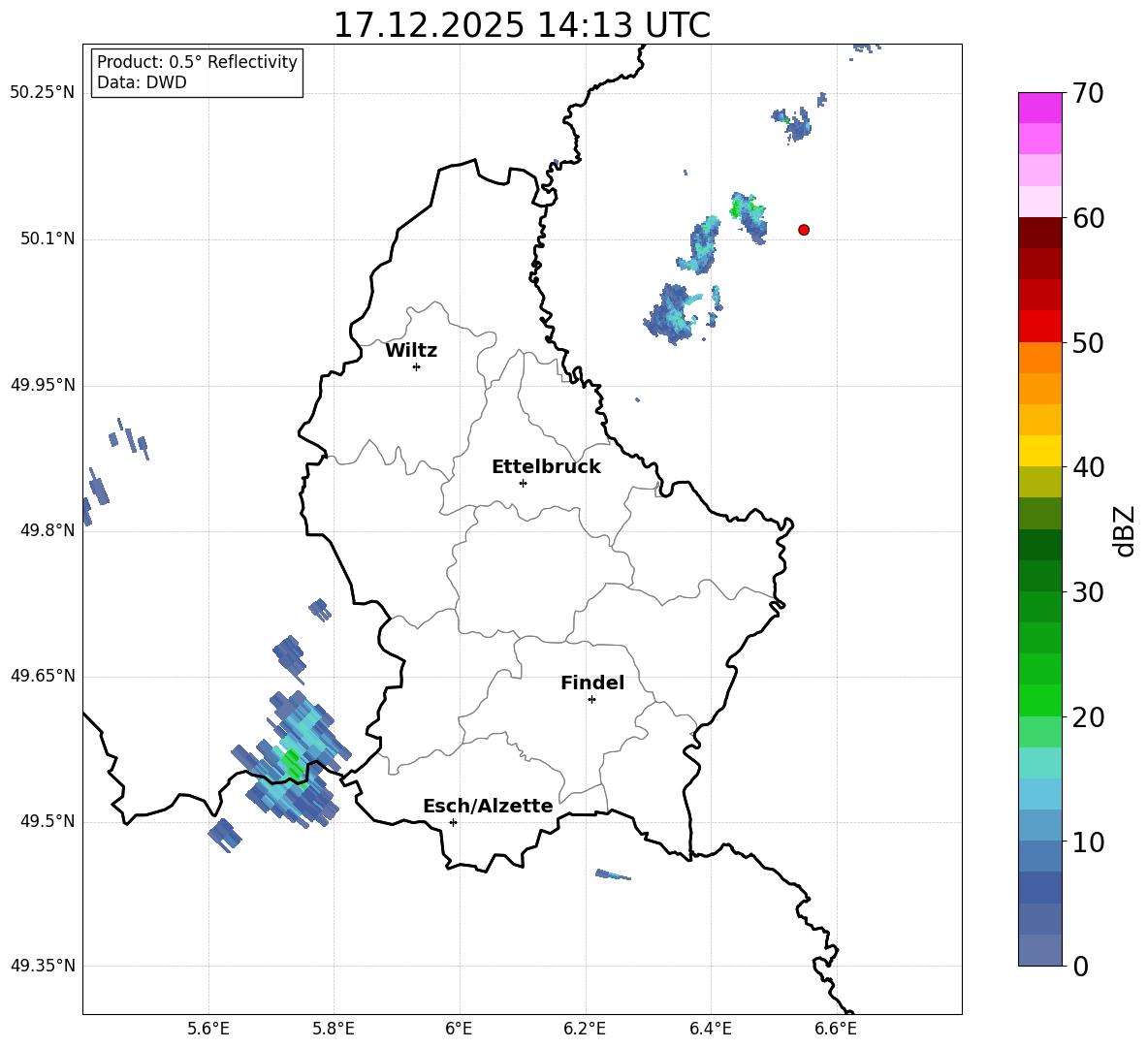
Task: Click the Esch/Alzette city label
Action: [x=488, y=806]
